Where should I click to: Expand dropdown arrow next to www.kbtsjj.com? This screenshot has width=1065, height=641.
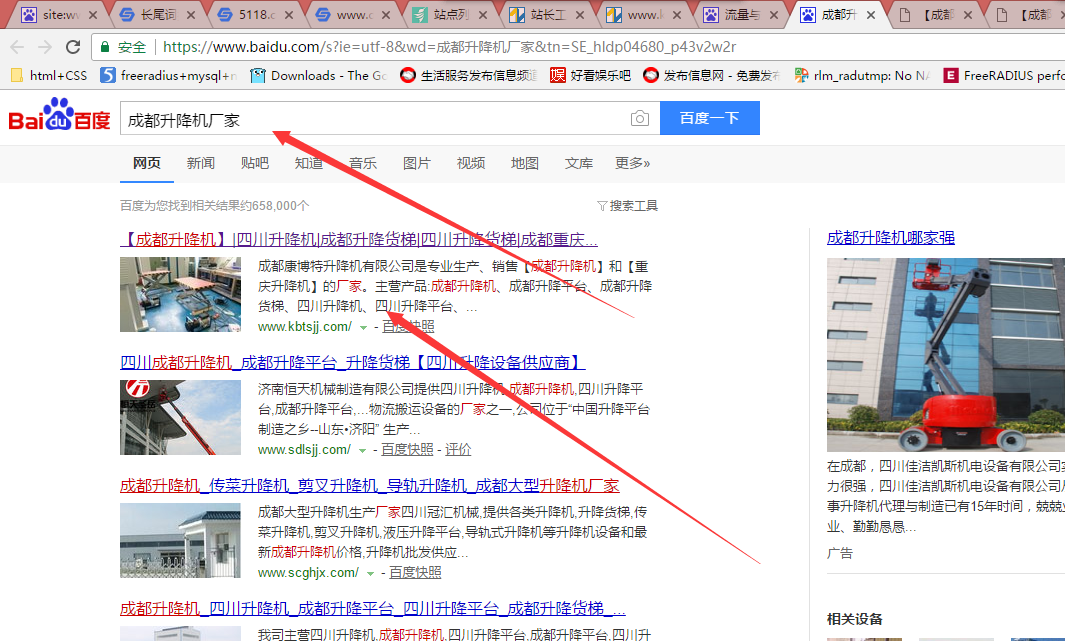(x=363, y=328)
